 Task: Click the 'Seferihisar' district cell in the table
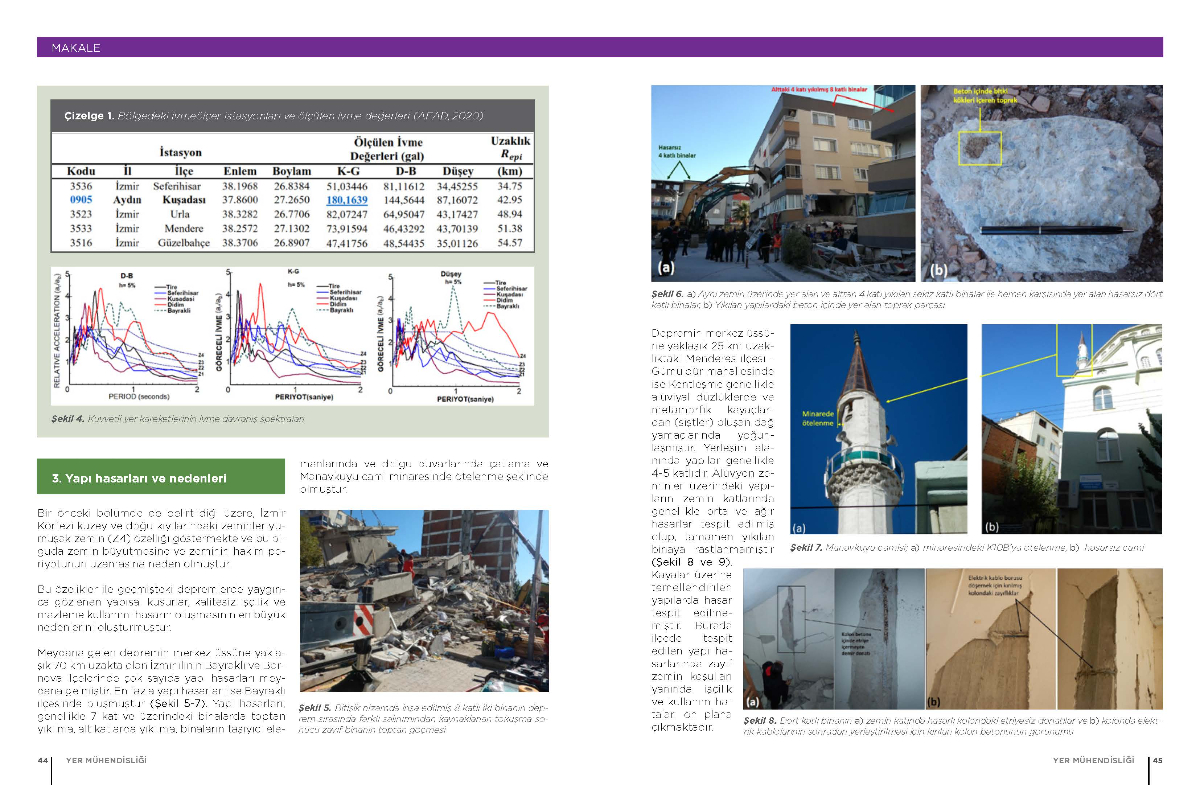click(x=178, y=186)
